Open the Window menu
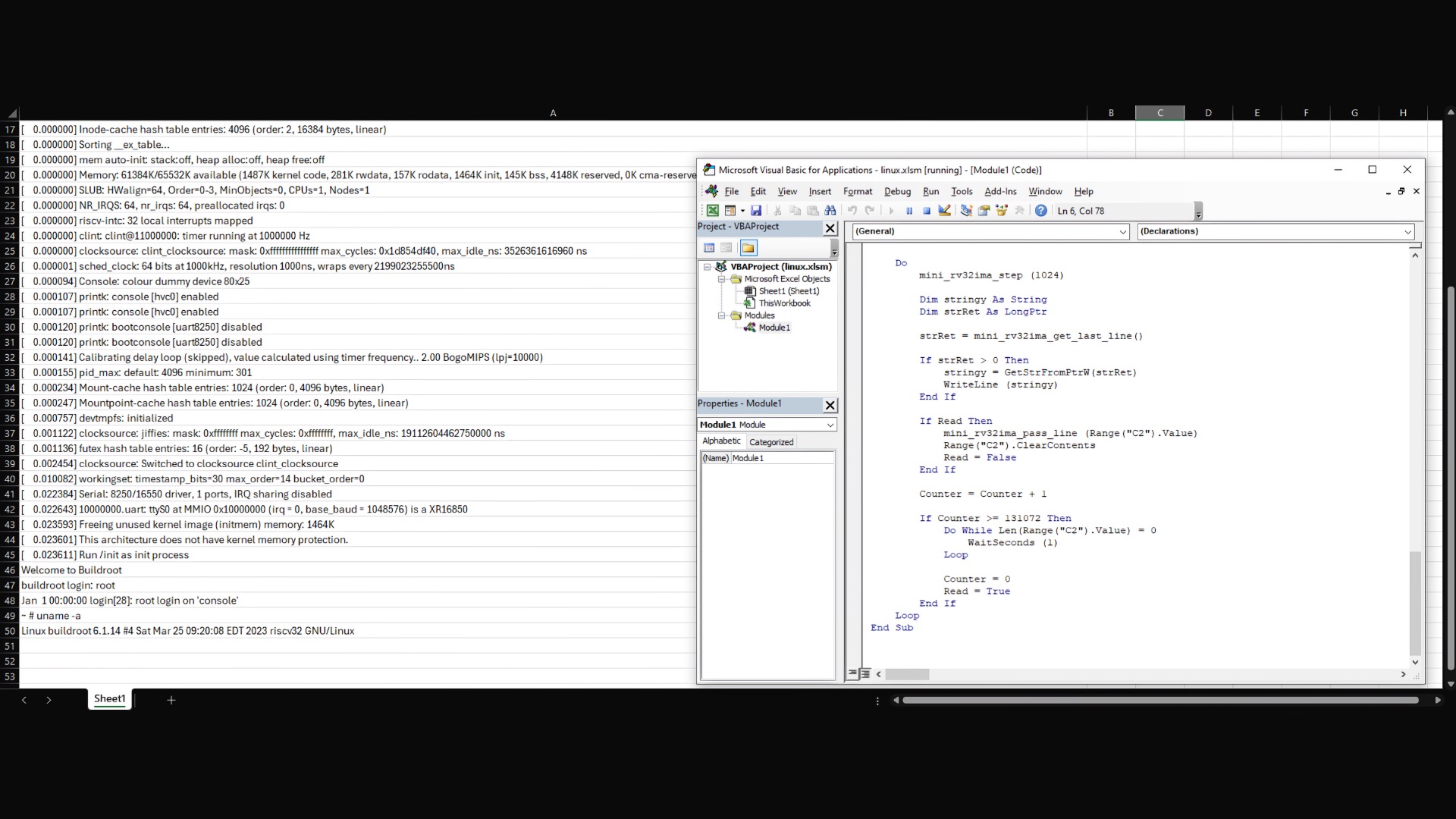Viewport: 1456px width, 819px height. 1045,191
